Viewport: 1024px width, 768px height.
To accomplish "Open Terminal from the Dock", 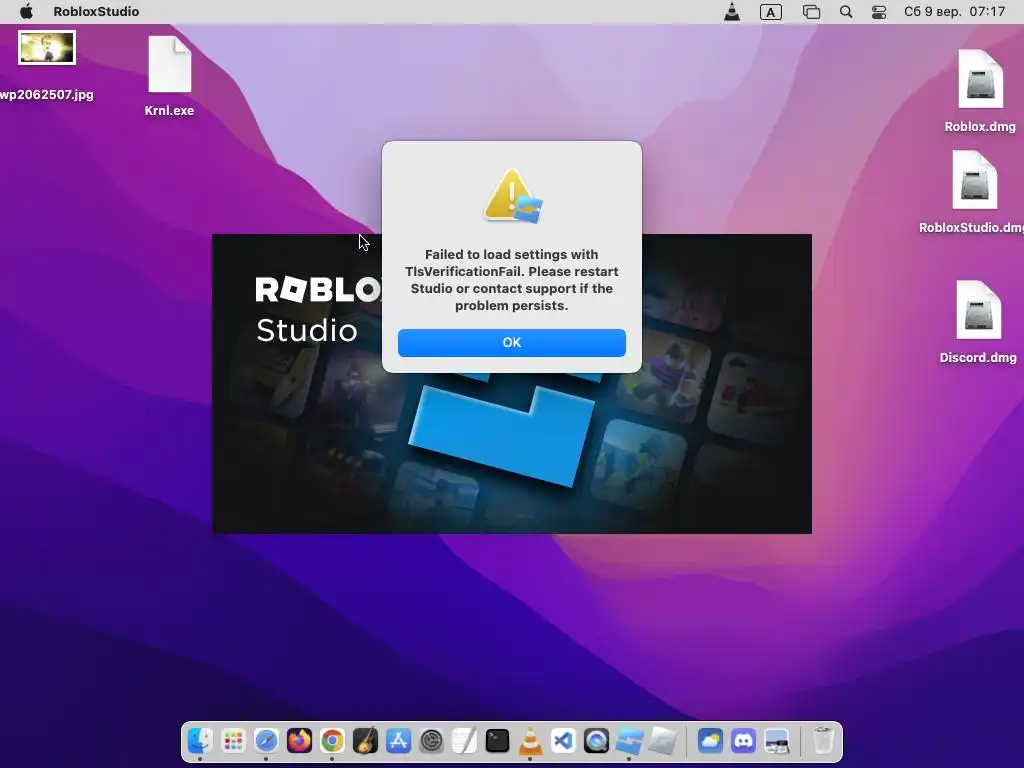I will 497,741.
